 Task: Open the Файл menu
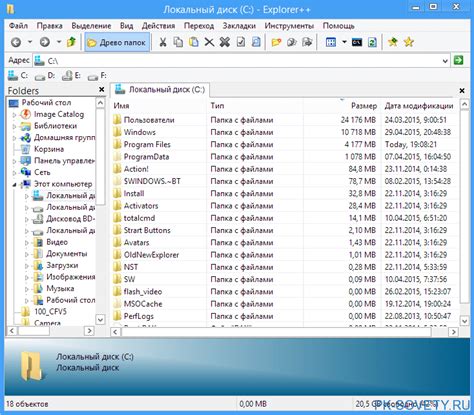[18, 26]
